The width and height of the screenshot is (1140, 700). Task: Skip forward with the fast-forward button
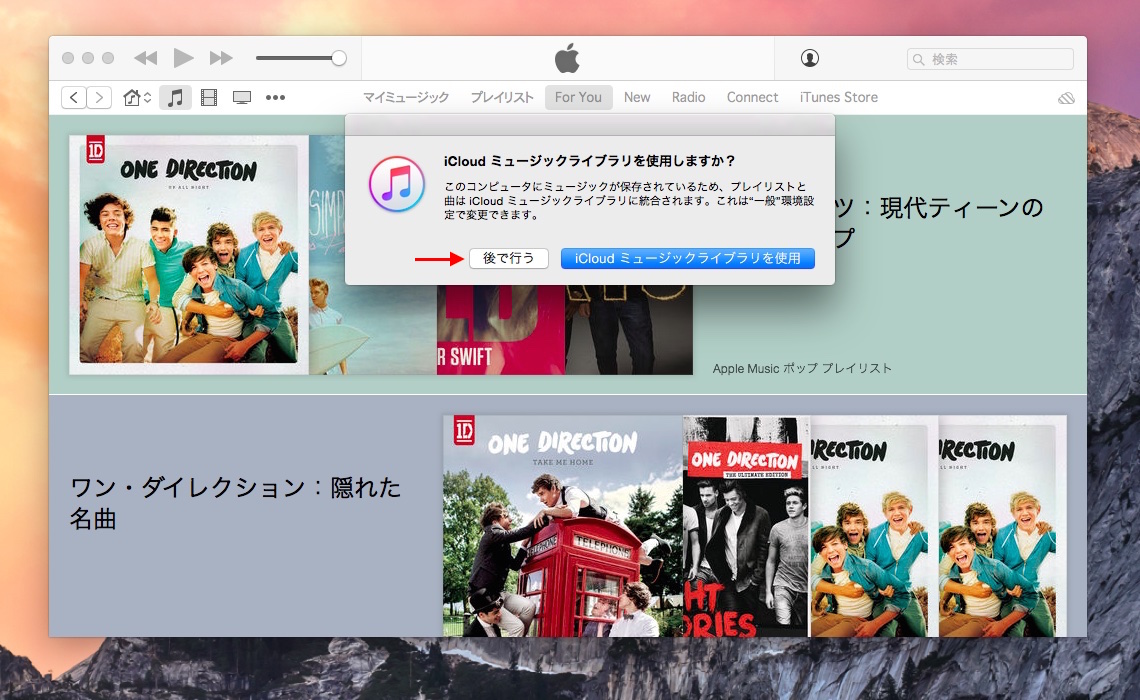click(221, 58)
